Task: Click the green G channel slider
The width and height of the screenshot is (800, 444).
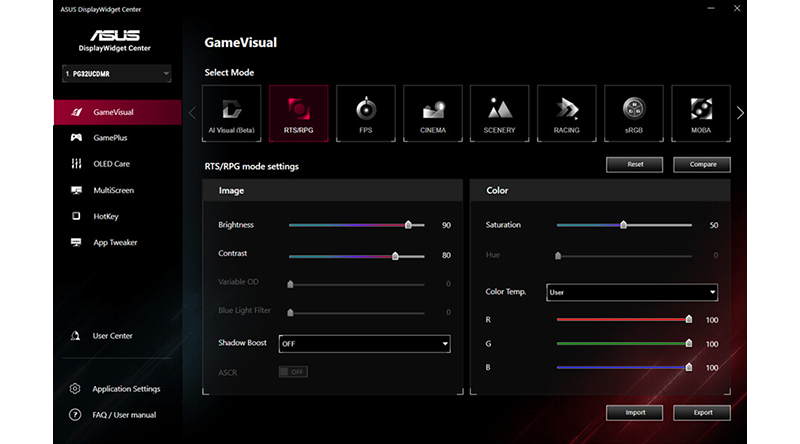Action: coord(624,343)
